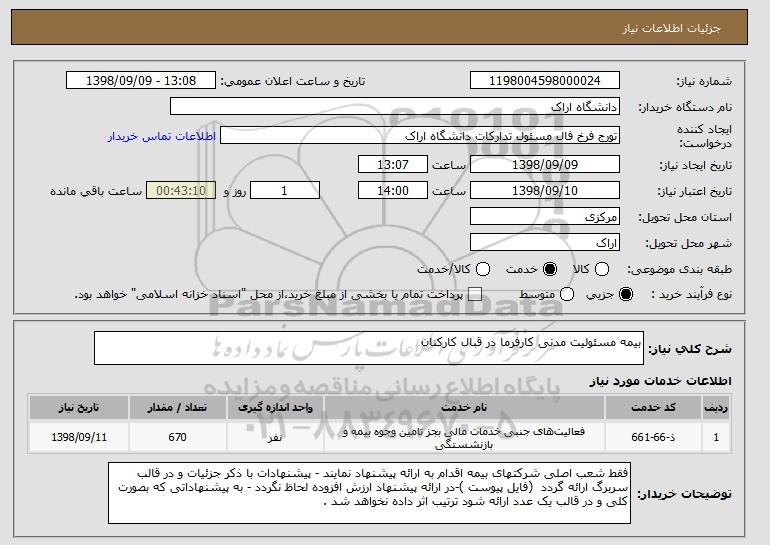The image size is (770, 545).
Task: Click the service name cell in row 1
Action: pos(464,437)
